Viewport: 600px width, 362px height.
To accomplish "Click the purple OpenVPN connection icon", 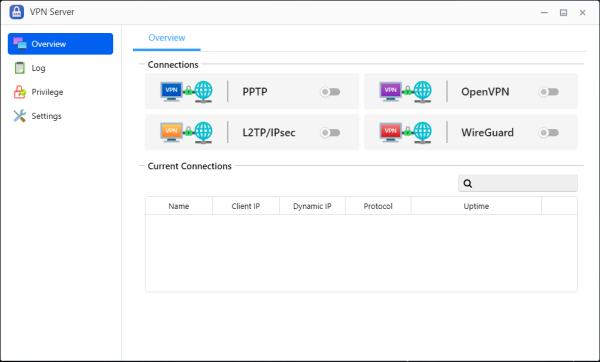I will click(405, 92).
